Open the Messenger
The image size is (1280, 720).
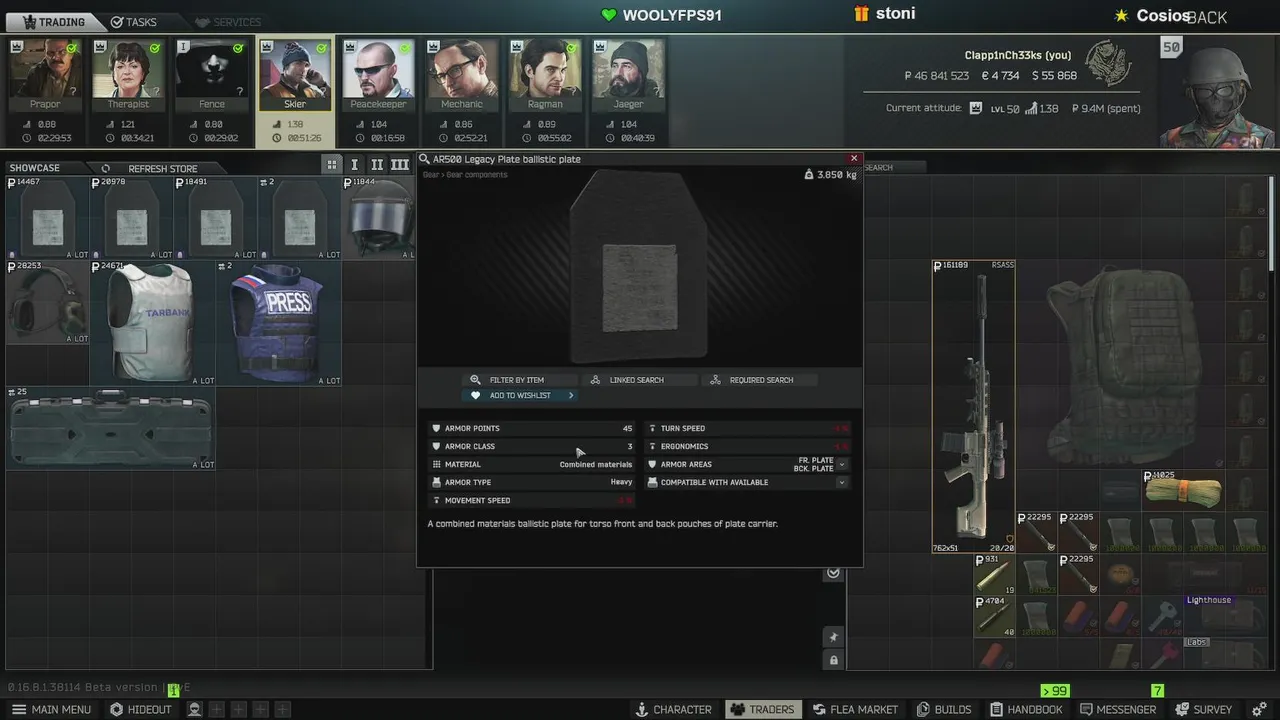(x=1117, y=709)
